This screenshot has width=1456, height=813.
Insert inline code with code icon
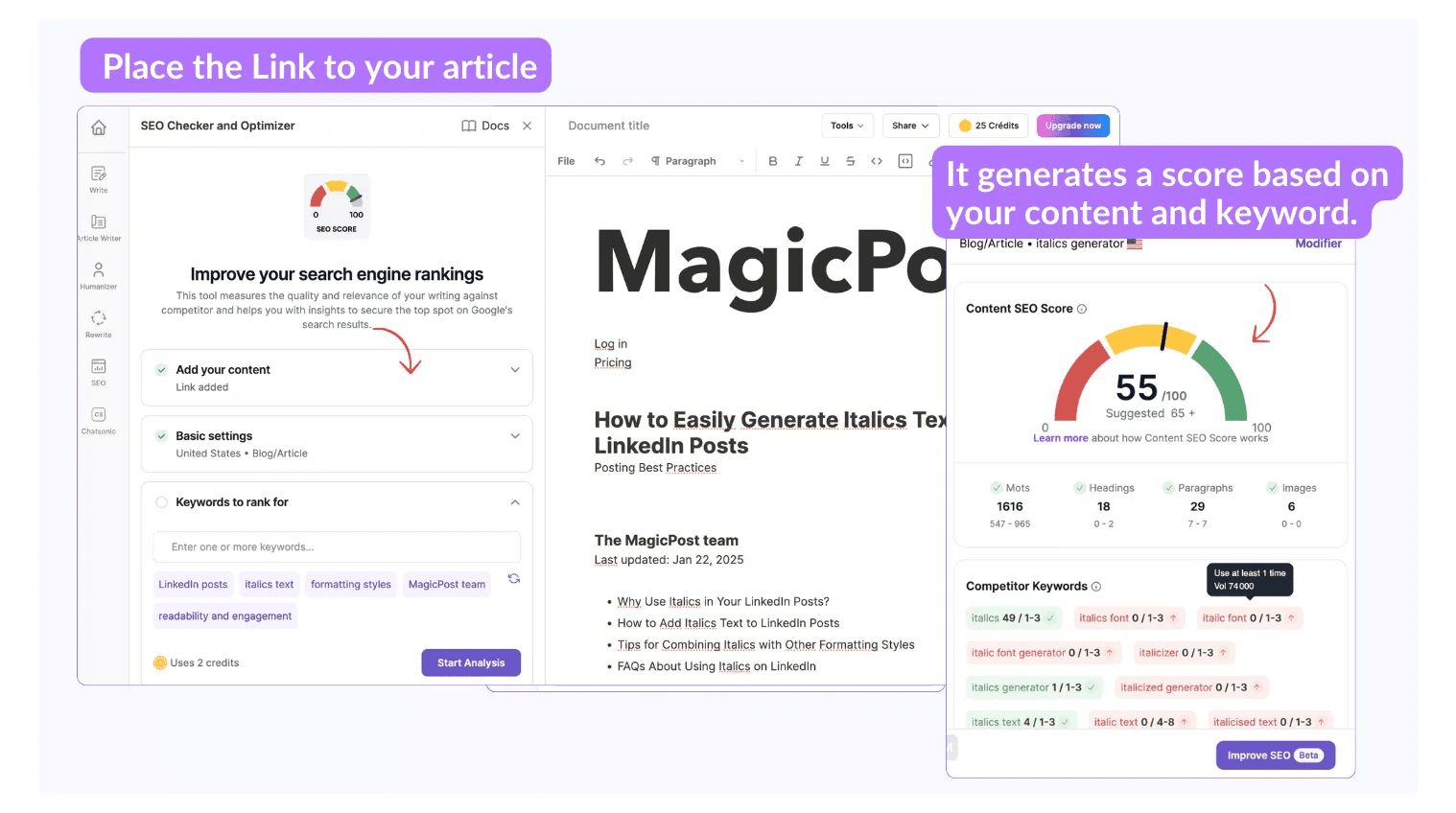pos(877,161)
